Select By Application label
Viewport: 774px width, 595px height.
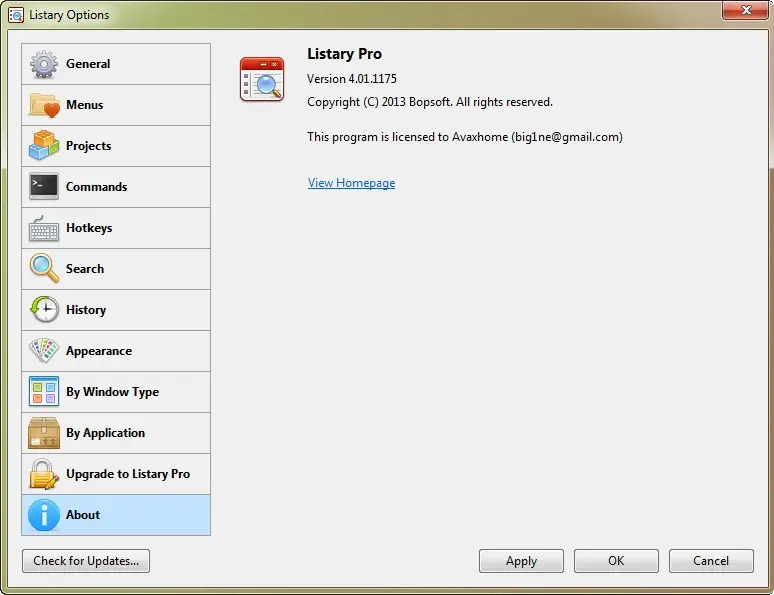pos(106,433)
